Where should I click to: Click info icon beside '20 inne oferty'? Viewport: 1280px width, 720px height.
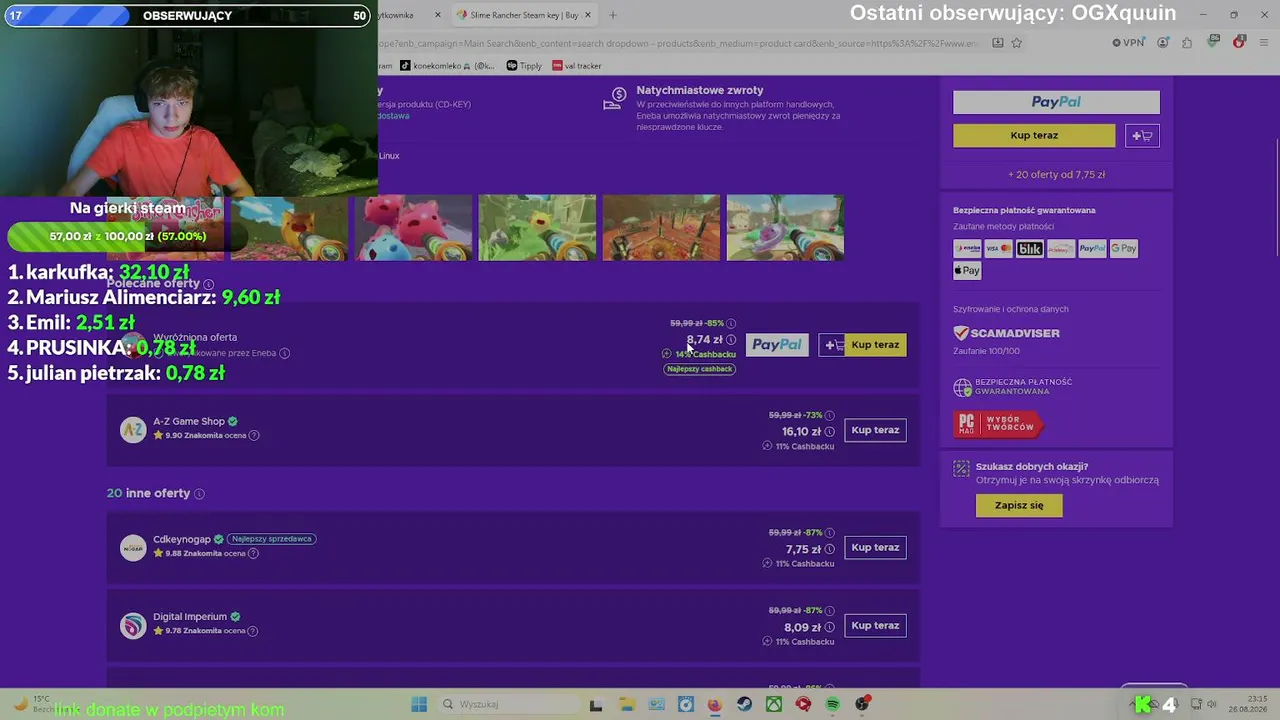(199, 494)
